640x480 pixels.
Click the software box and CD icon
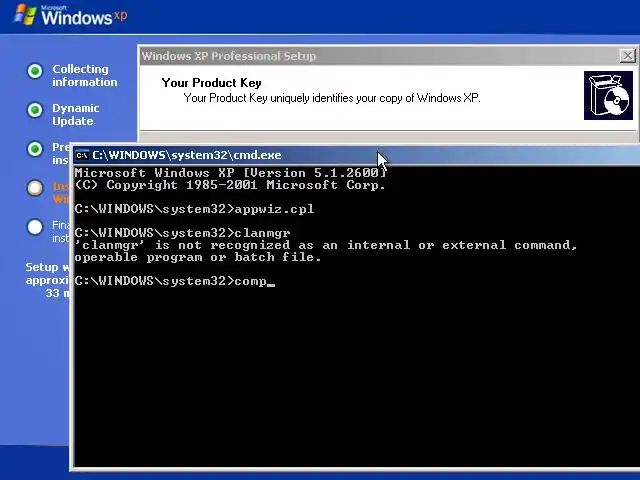click(608, 96)
